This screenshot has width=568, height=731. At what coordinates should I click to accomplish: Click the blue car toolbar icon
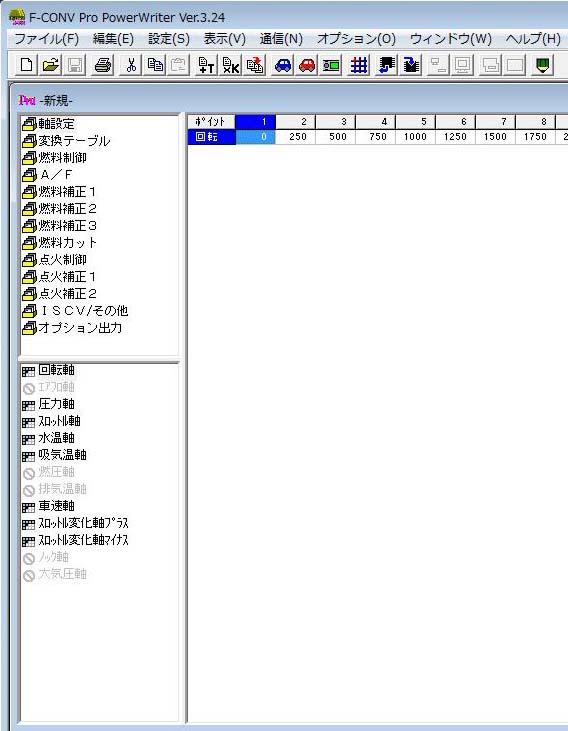pyautogui.click(x=283, y=65)
